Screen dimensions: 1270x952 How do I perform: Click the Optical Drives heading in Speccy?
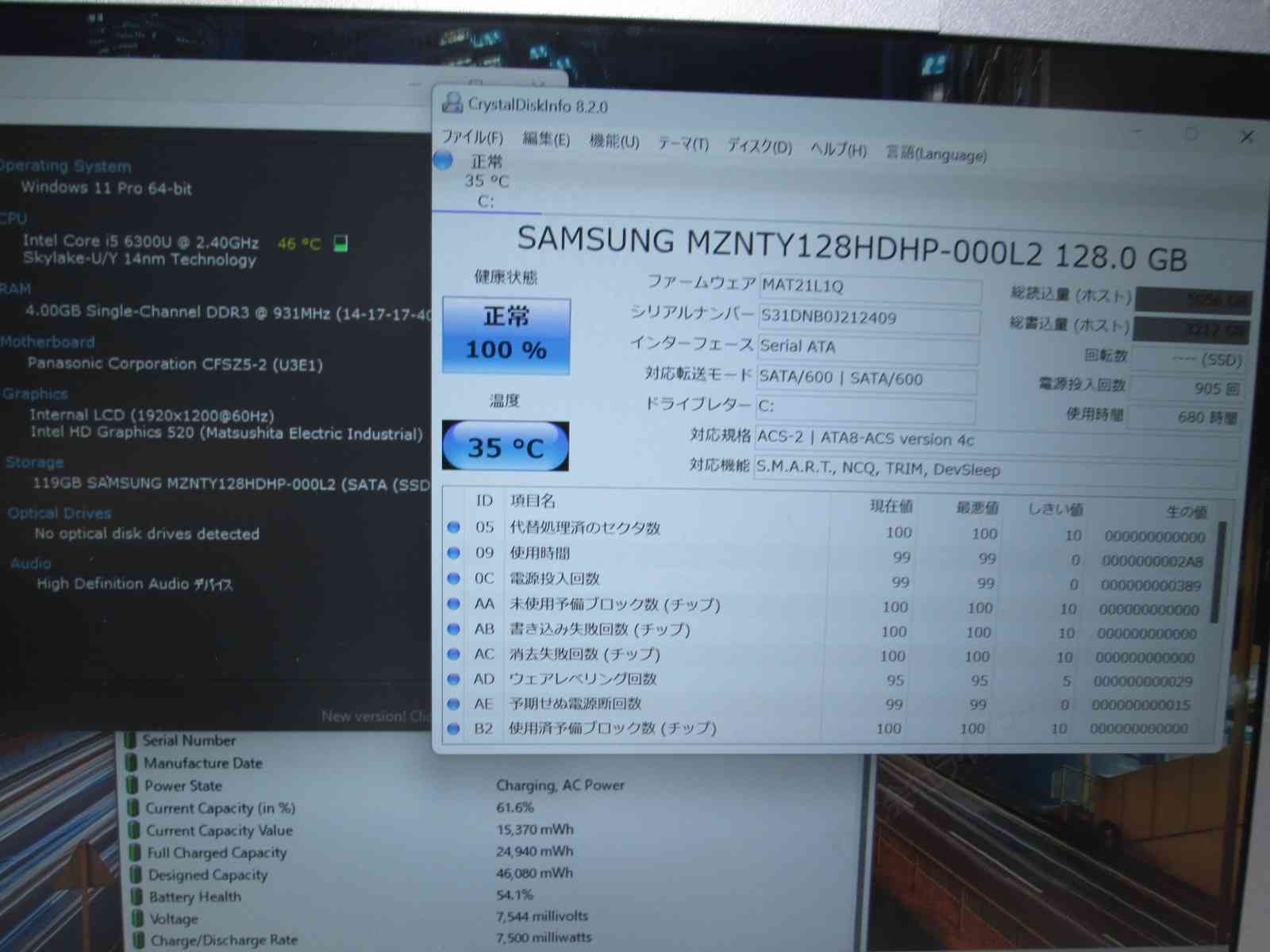coord(60,513)
